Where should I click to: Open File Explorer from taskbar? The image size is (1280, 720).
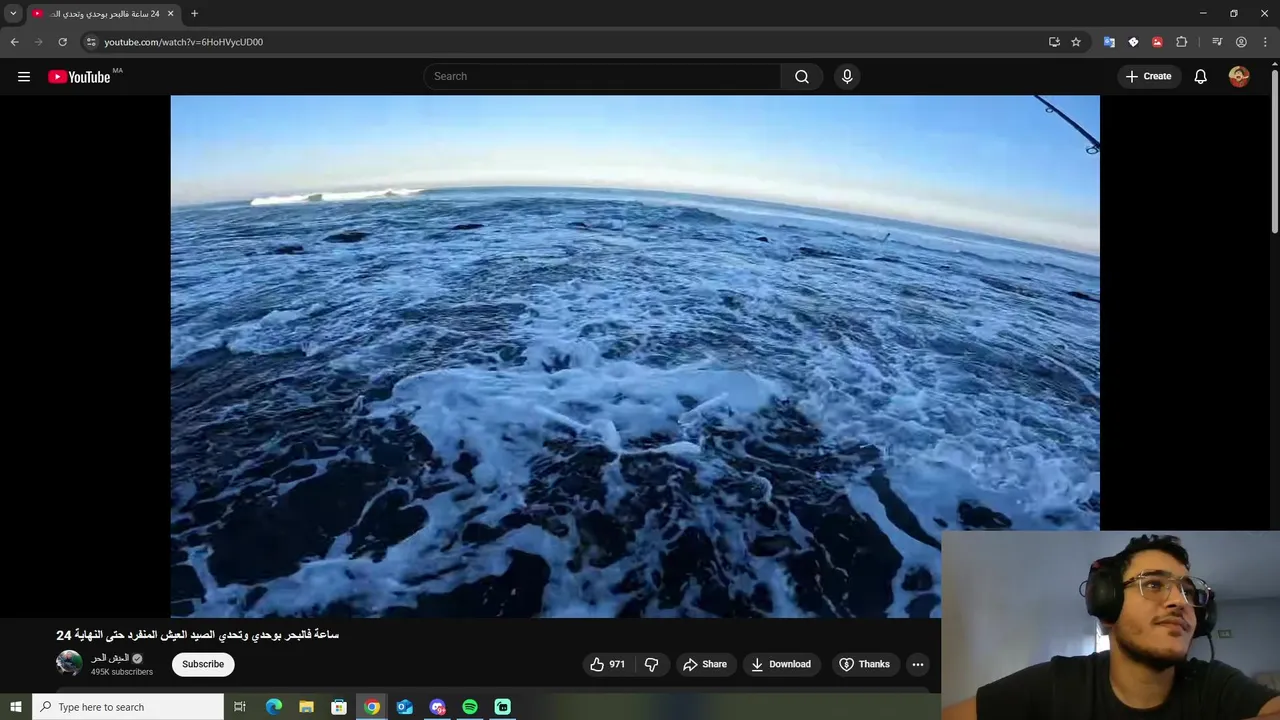pyautogui.click(x=306, y=707)
